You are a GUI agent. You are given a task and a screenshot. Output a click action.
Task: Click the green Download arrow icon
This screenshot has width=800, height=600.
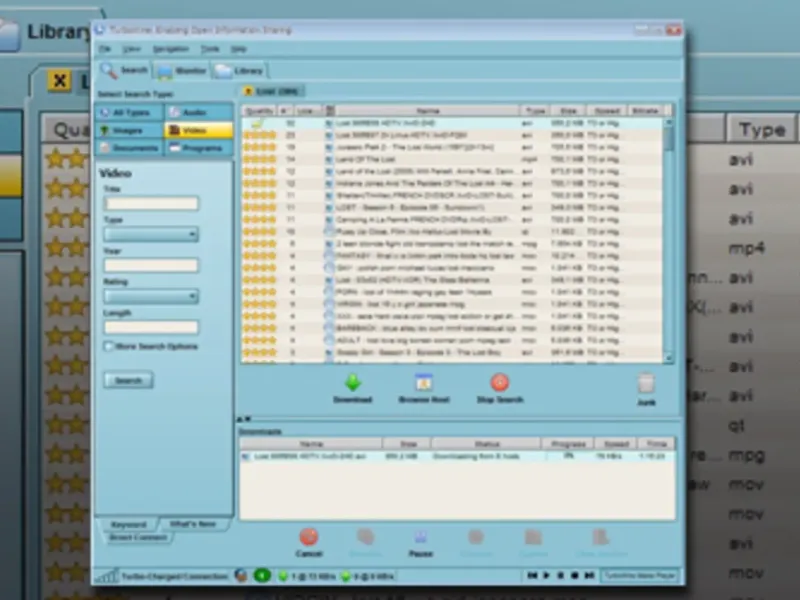pyautogui.click(x=353, y=383)
